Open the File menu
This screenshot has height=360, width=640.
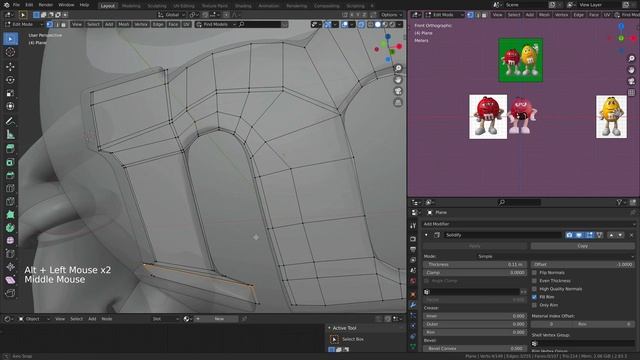pos(16,5)
